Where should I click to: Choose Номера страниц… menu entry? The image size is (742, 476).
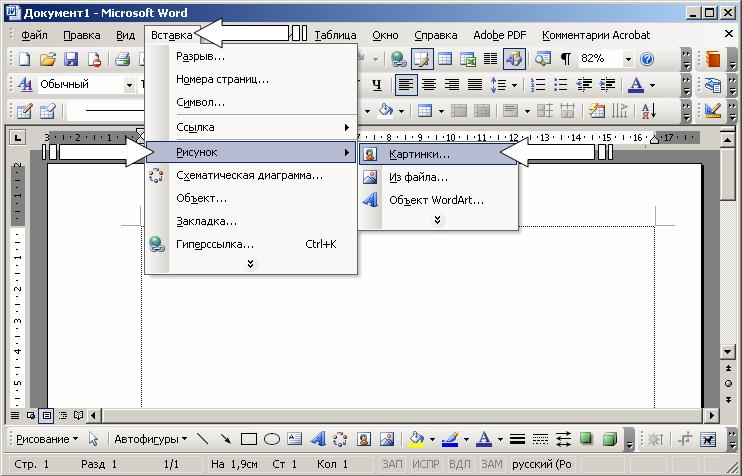tap(251, 79)
